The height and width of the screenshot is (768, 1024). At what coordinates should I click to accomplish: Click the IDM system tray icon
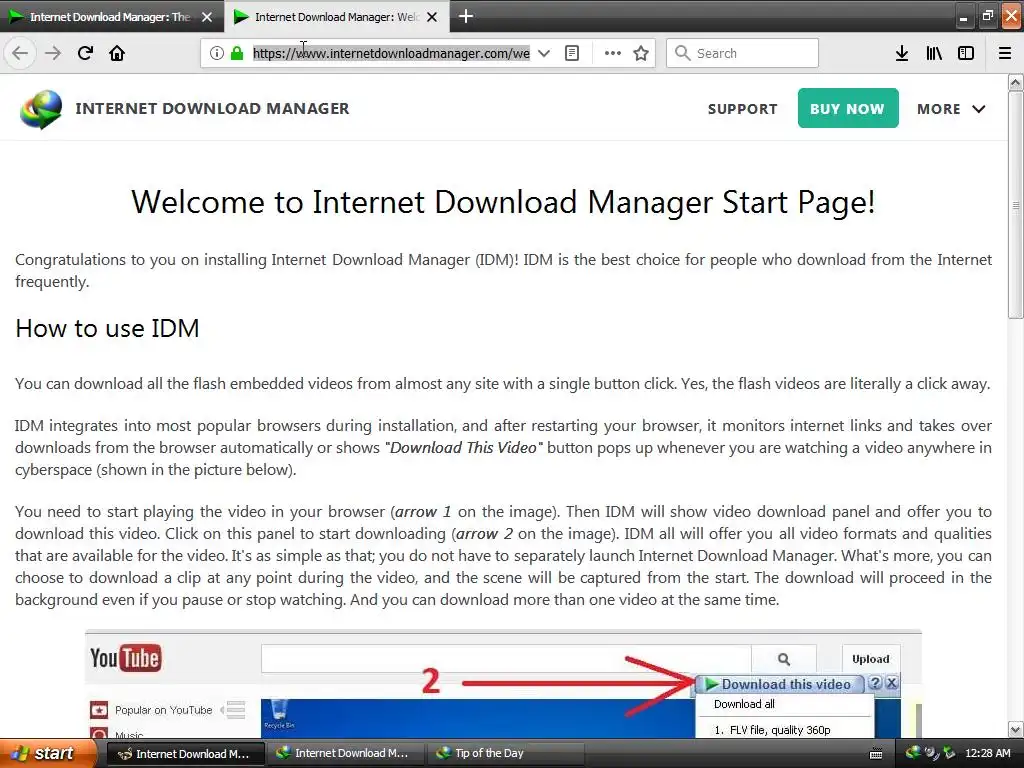[x=913, y=753]
